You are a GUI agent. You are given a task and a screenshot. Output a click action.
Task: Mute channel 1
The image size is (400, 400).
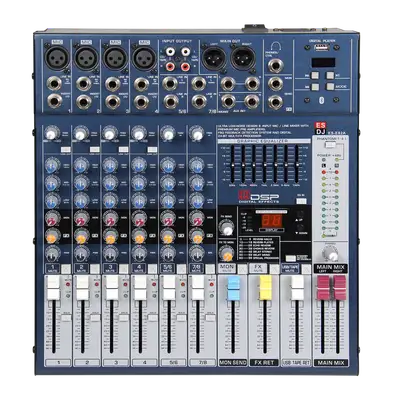(66, 269)
